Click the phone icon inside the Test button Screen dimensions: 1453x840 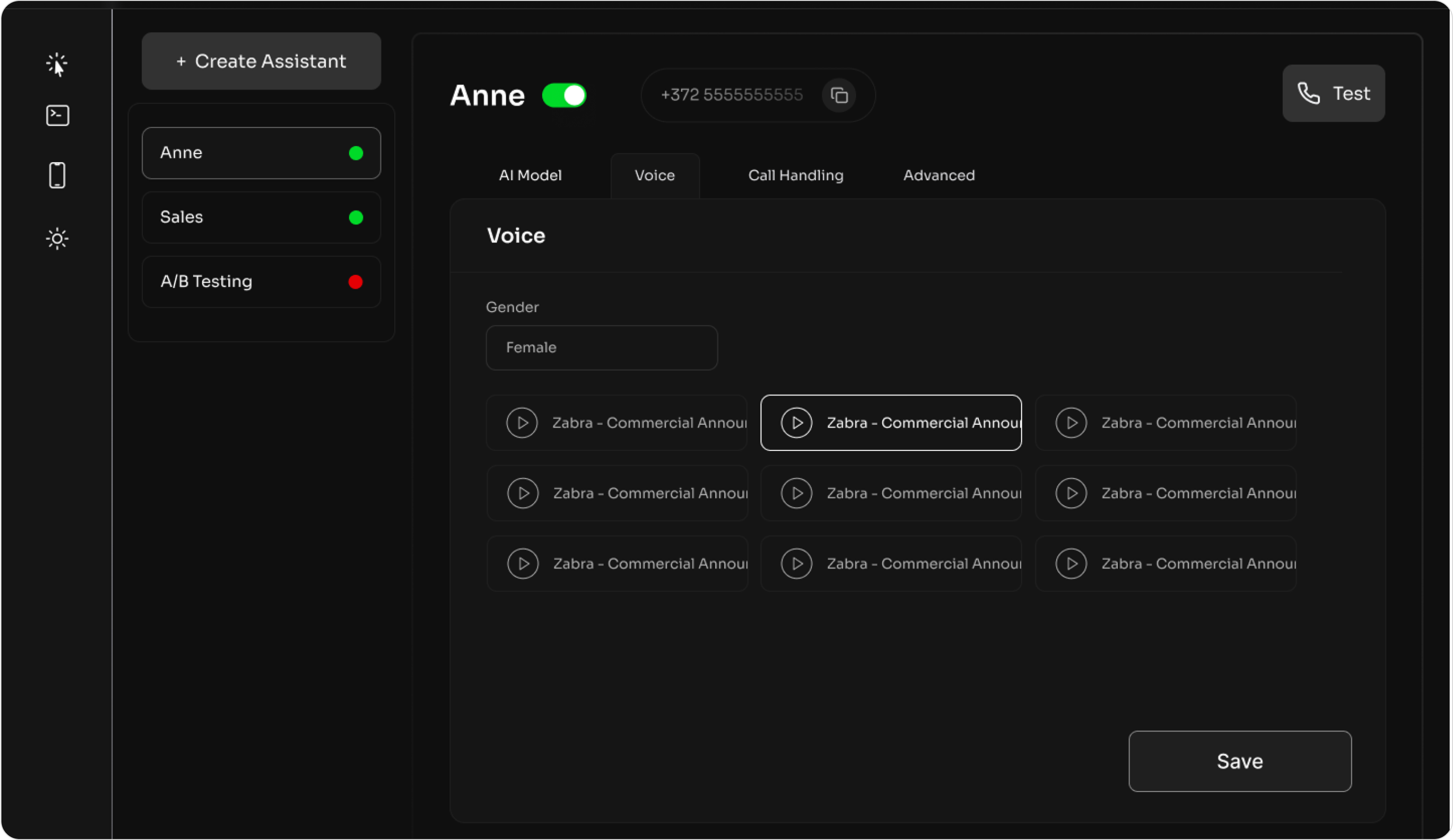click(x=1308, y=93)
